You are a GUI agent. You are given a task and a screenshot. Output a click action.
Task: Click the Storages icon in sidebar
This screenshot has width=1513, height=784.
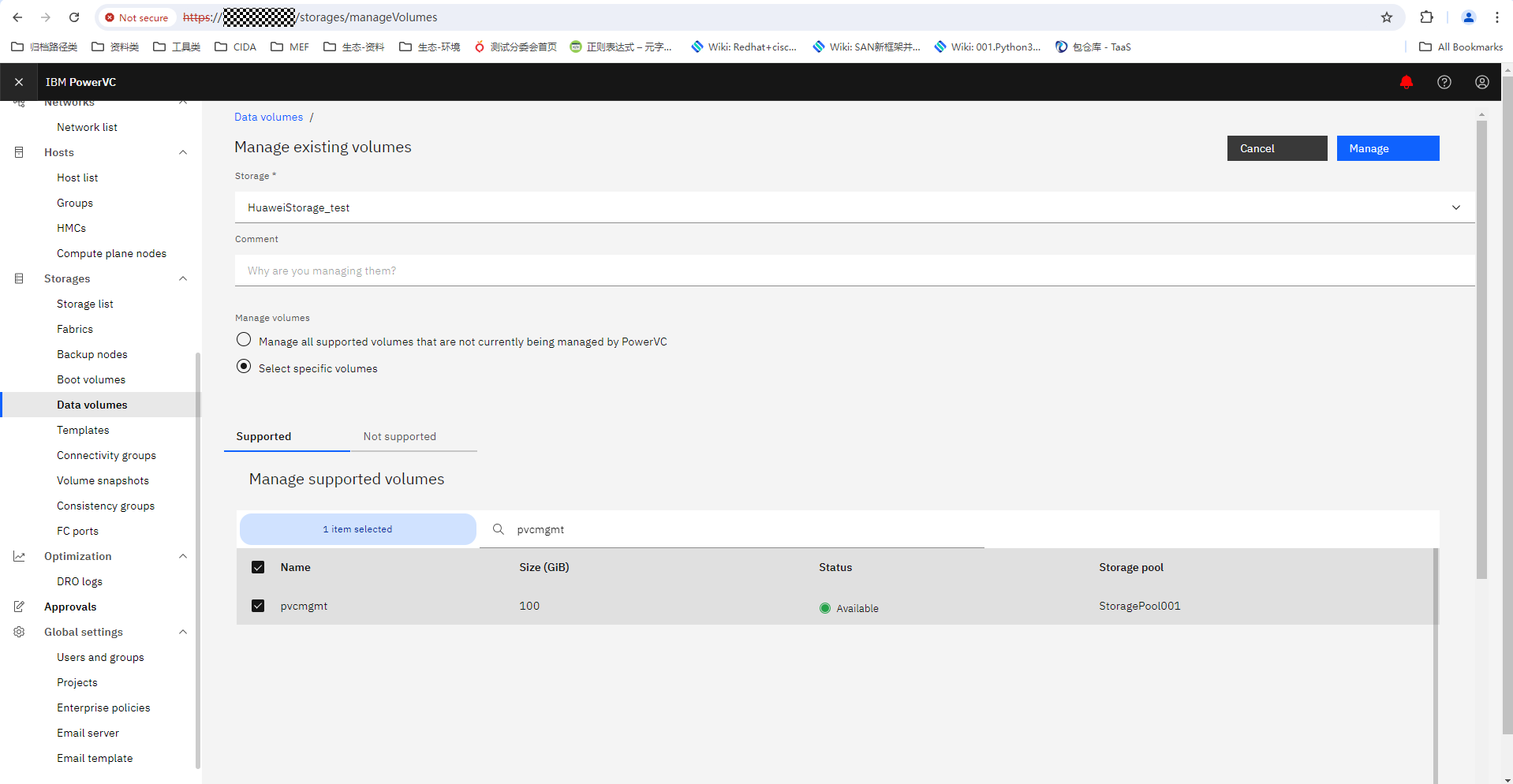(19, 278)
